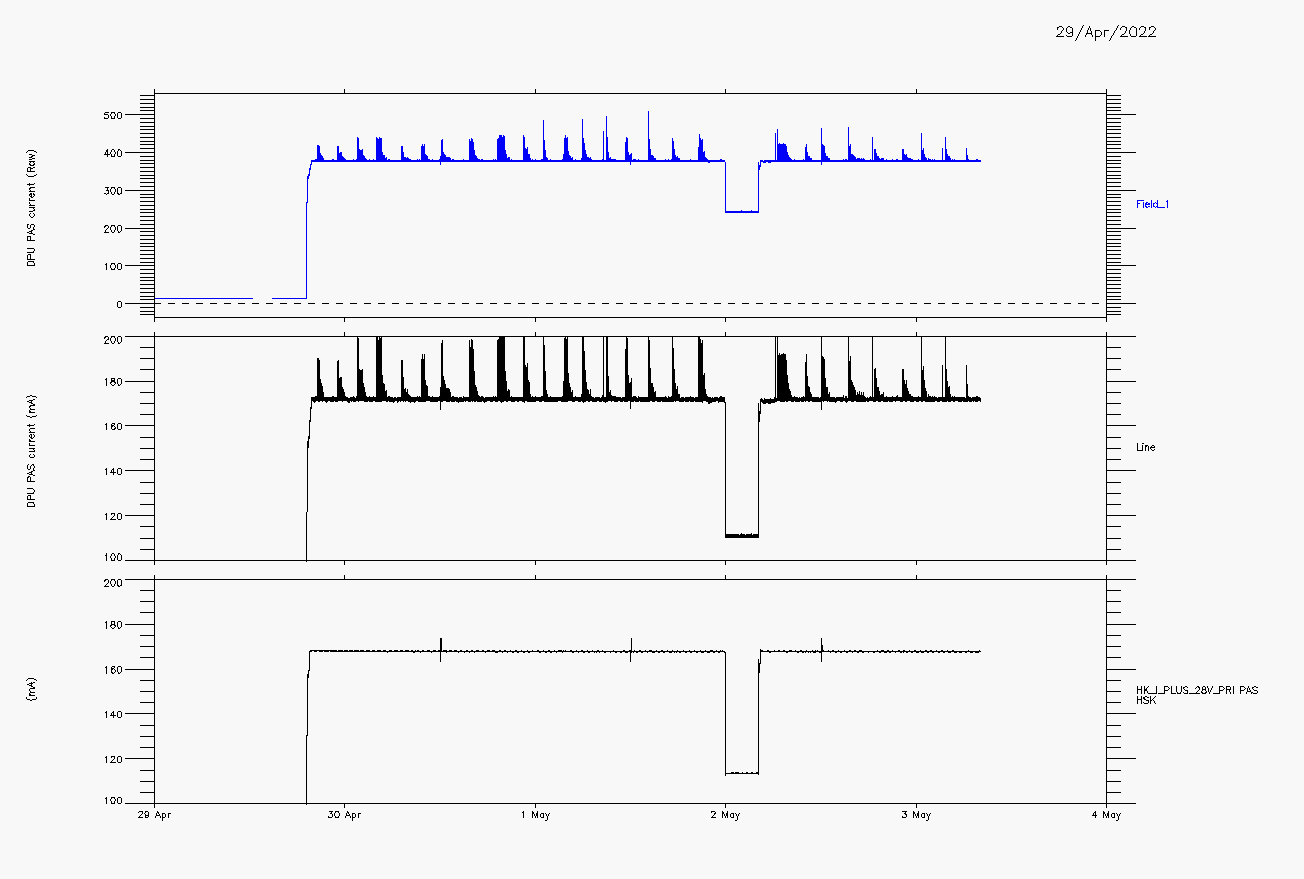Select the blue Field_1 legend label
The image size is (1304, 879).
coord(1152,204)
